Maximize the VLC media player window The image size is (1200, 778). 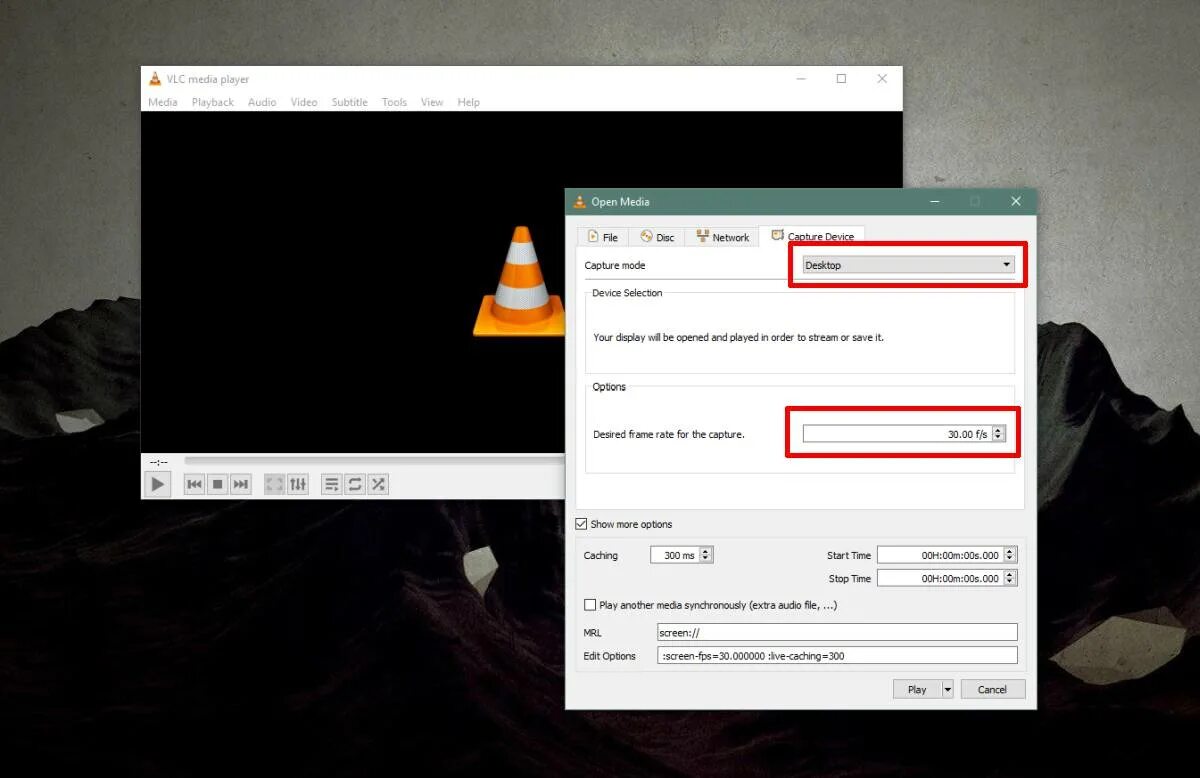[x=841, y=79]
